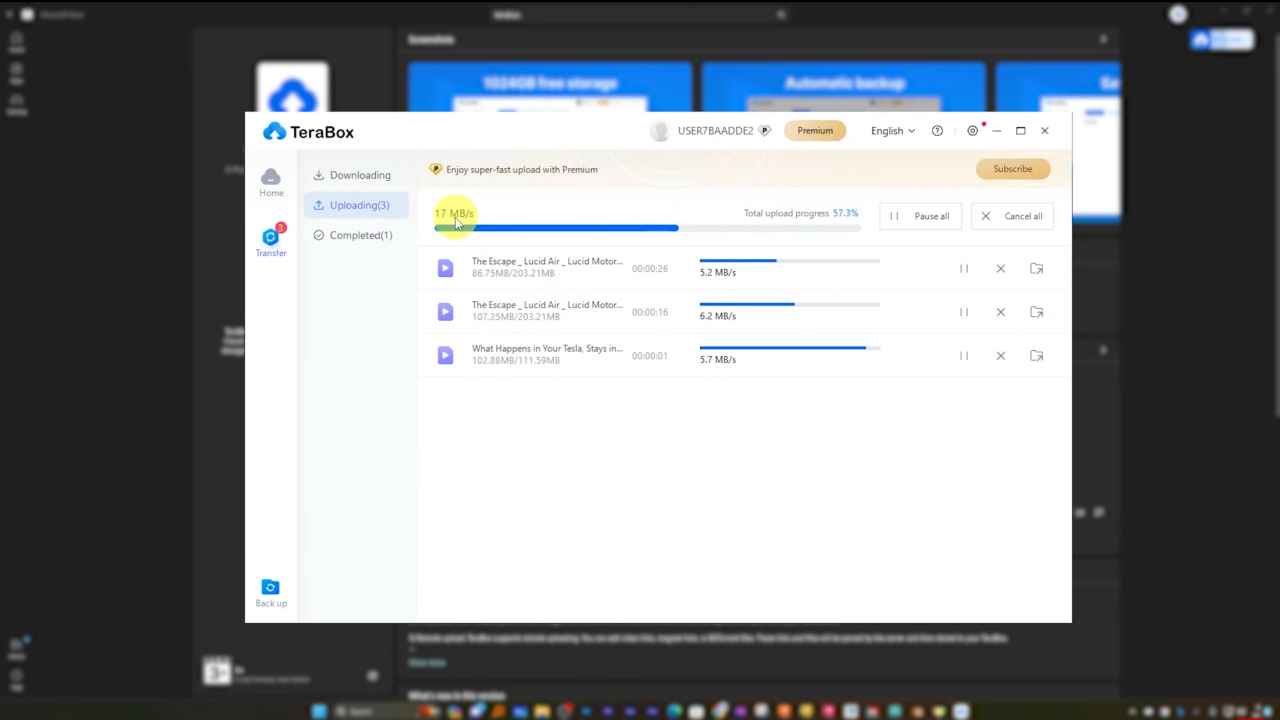
Task: Click video file icon of 86.75MB upload
Action: click(445, 268)
